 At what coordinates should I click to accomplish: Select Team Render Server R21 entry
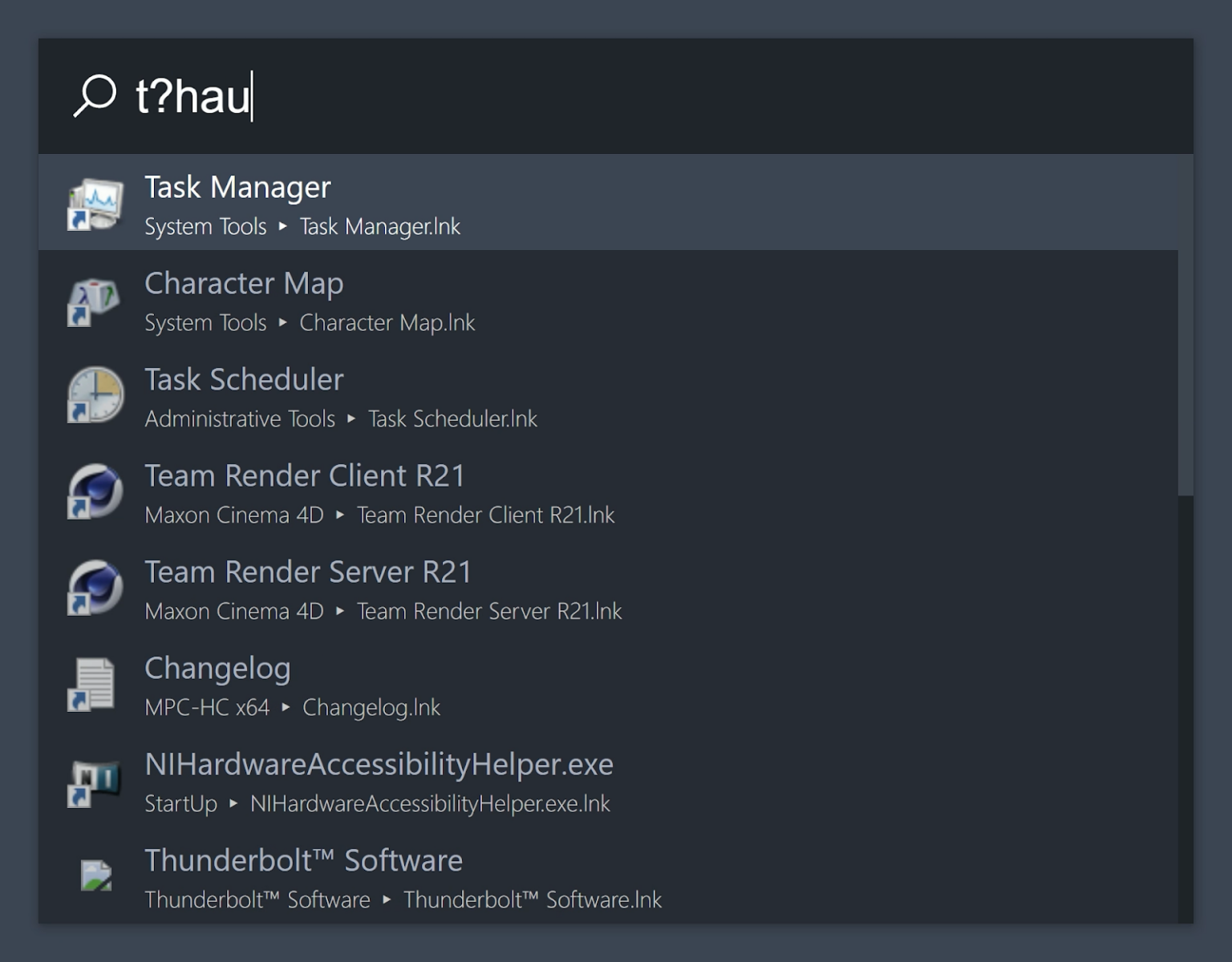(308, 572)
